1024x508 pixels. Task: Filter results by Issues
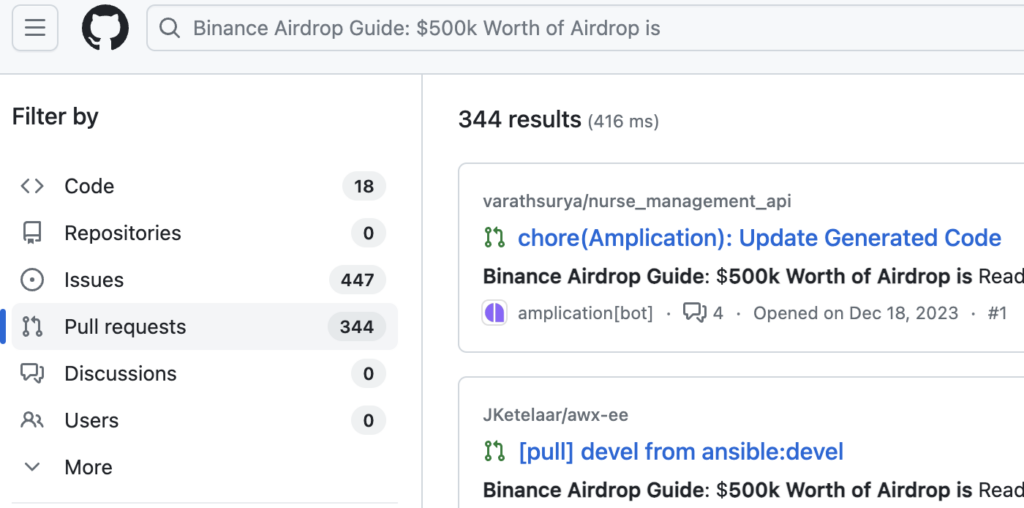pyautogui.click(x=94, y=280)
